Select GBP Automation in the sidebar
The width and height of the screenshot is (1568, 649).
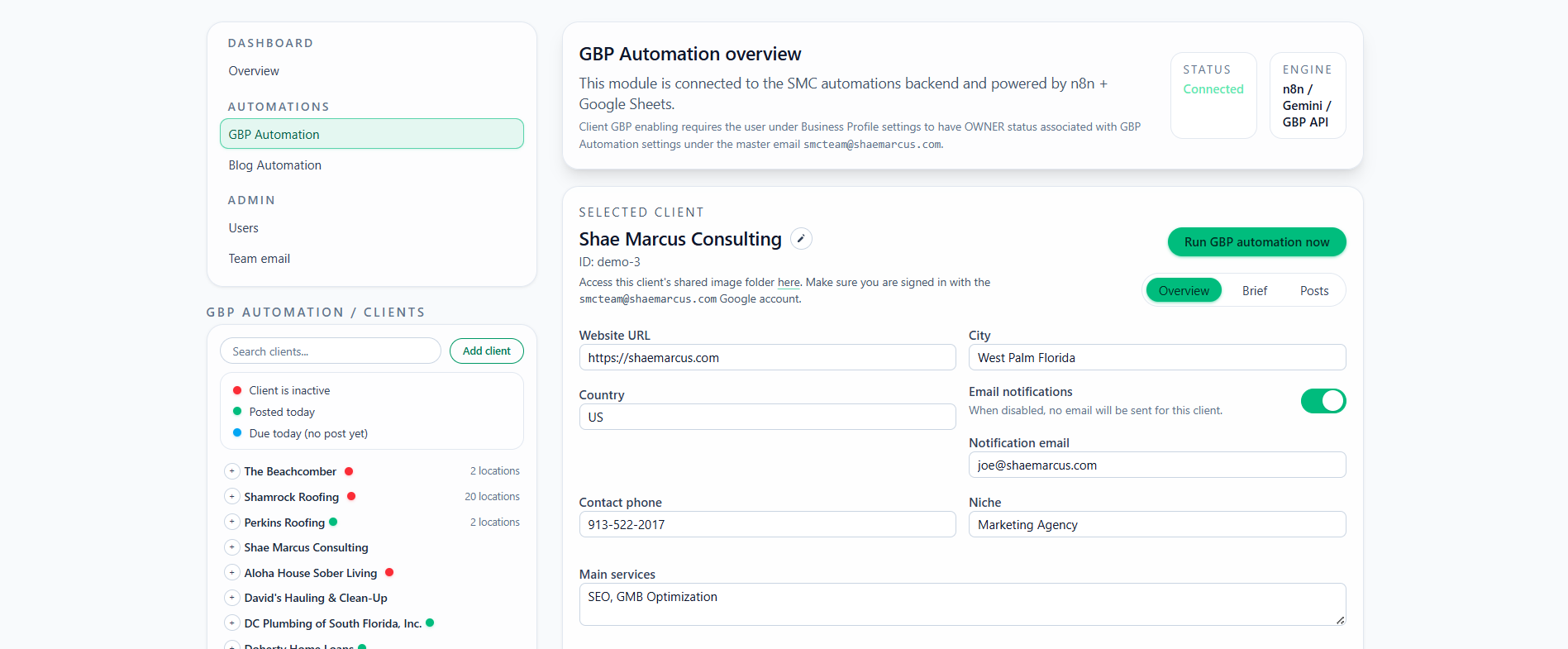[372, 134]
